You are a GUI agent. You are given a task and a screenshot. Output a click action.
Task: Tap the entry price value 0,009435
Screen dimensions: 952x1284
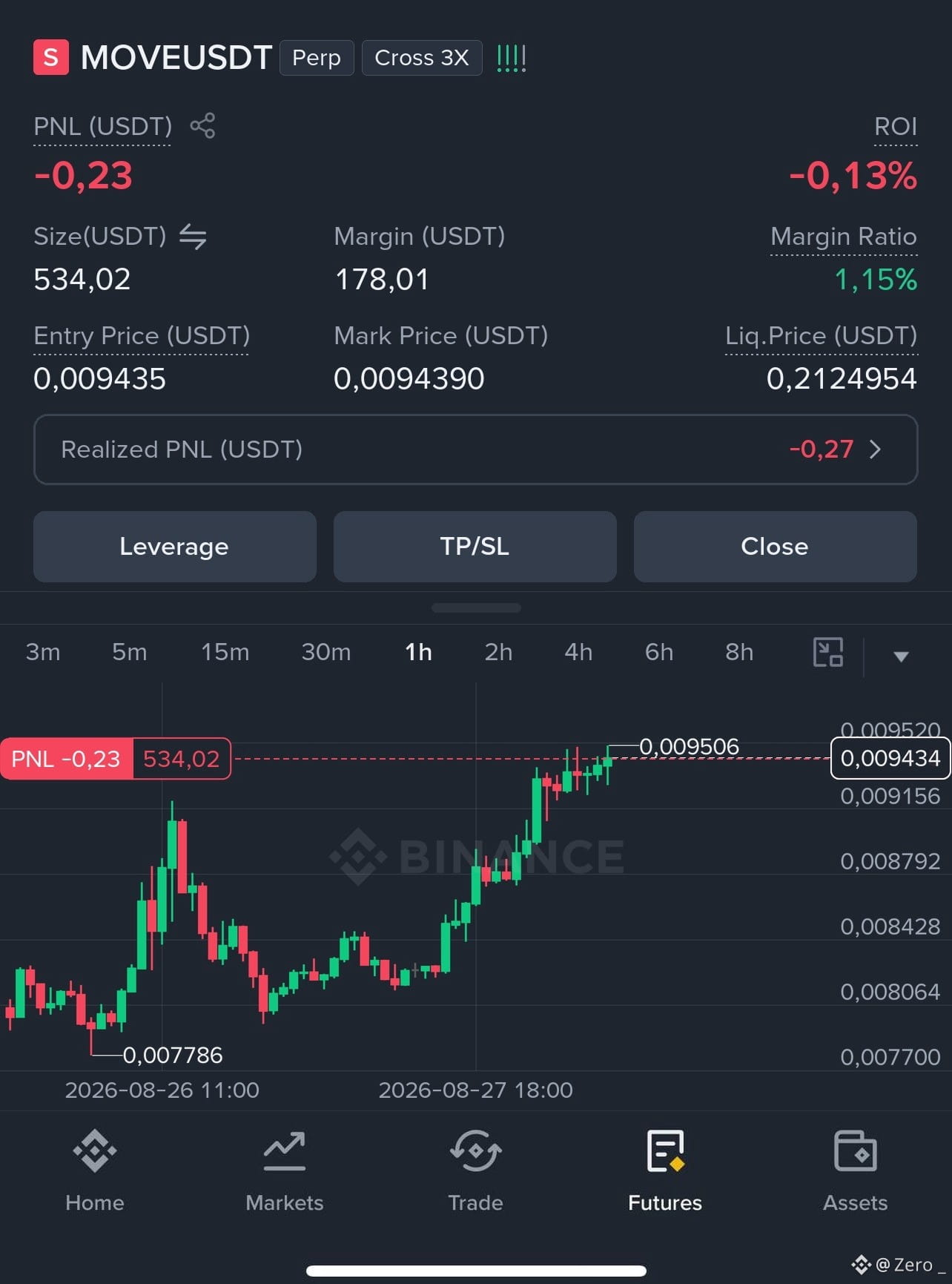[x=100, y=379]
